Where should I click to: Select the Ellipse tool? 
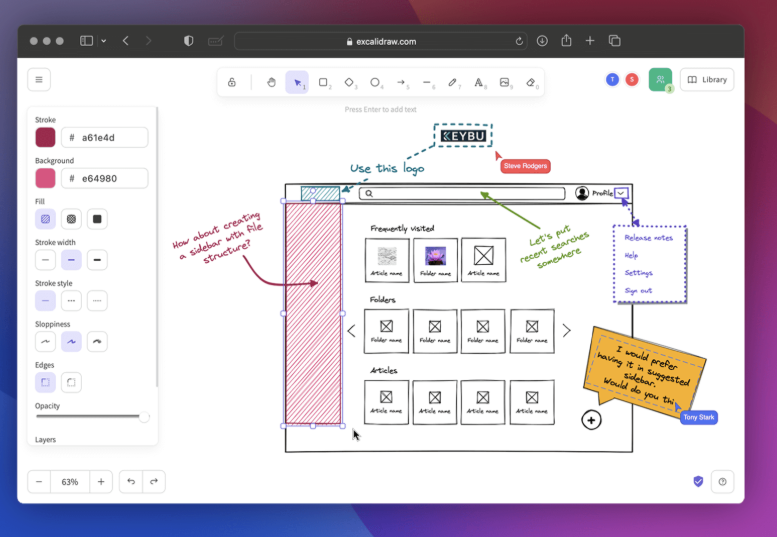[x=375, y=82]
